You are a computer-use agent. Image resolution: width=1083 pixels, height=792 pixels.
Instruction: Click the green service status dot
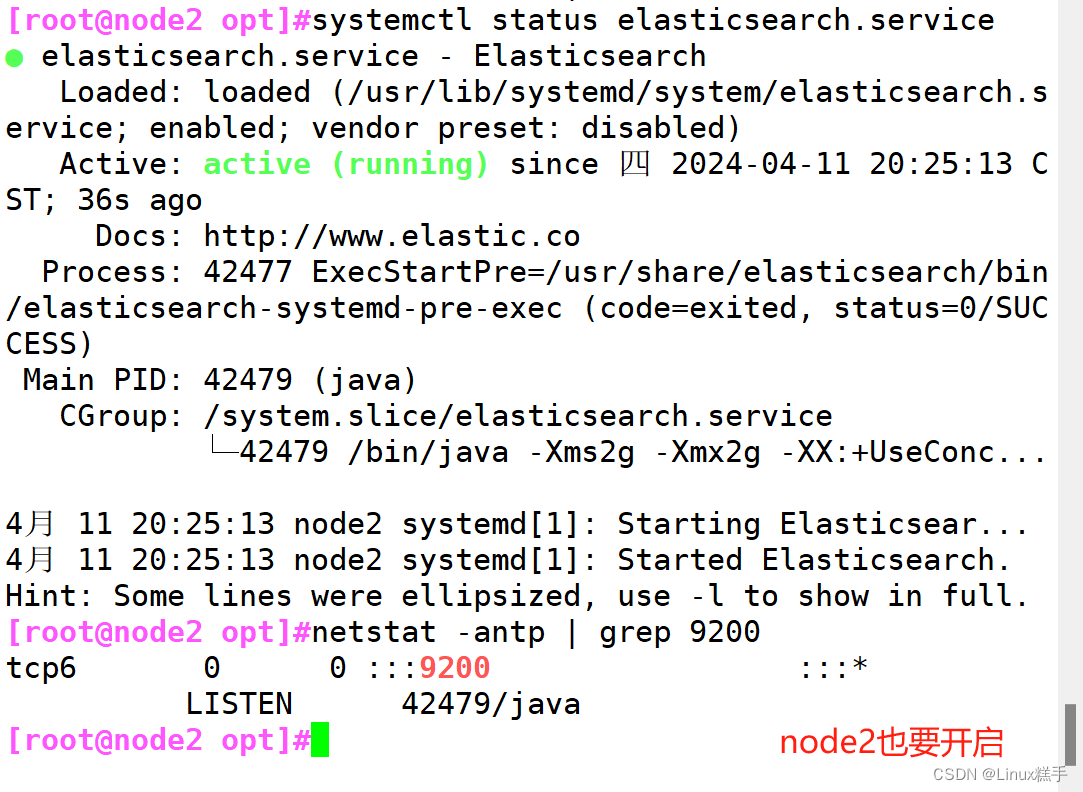(x=15, y=58)
